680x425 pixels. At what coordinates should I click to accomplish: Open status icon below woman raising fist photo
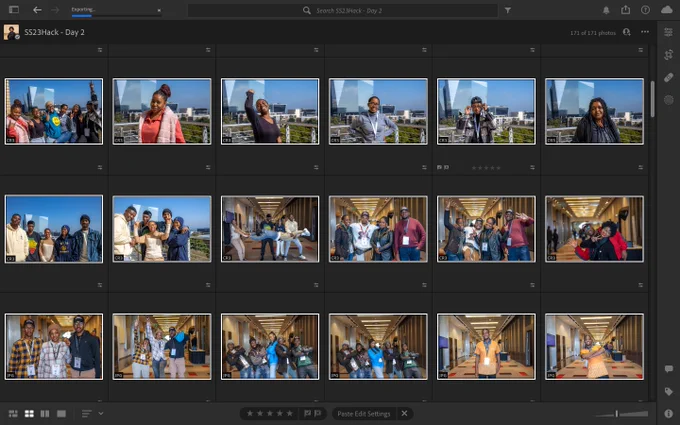(x=316, y=167)
